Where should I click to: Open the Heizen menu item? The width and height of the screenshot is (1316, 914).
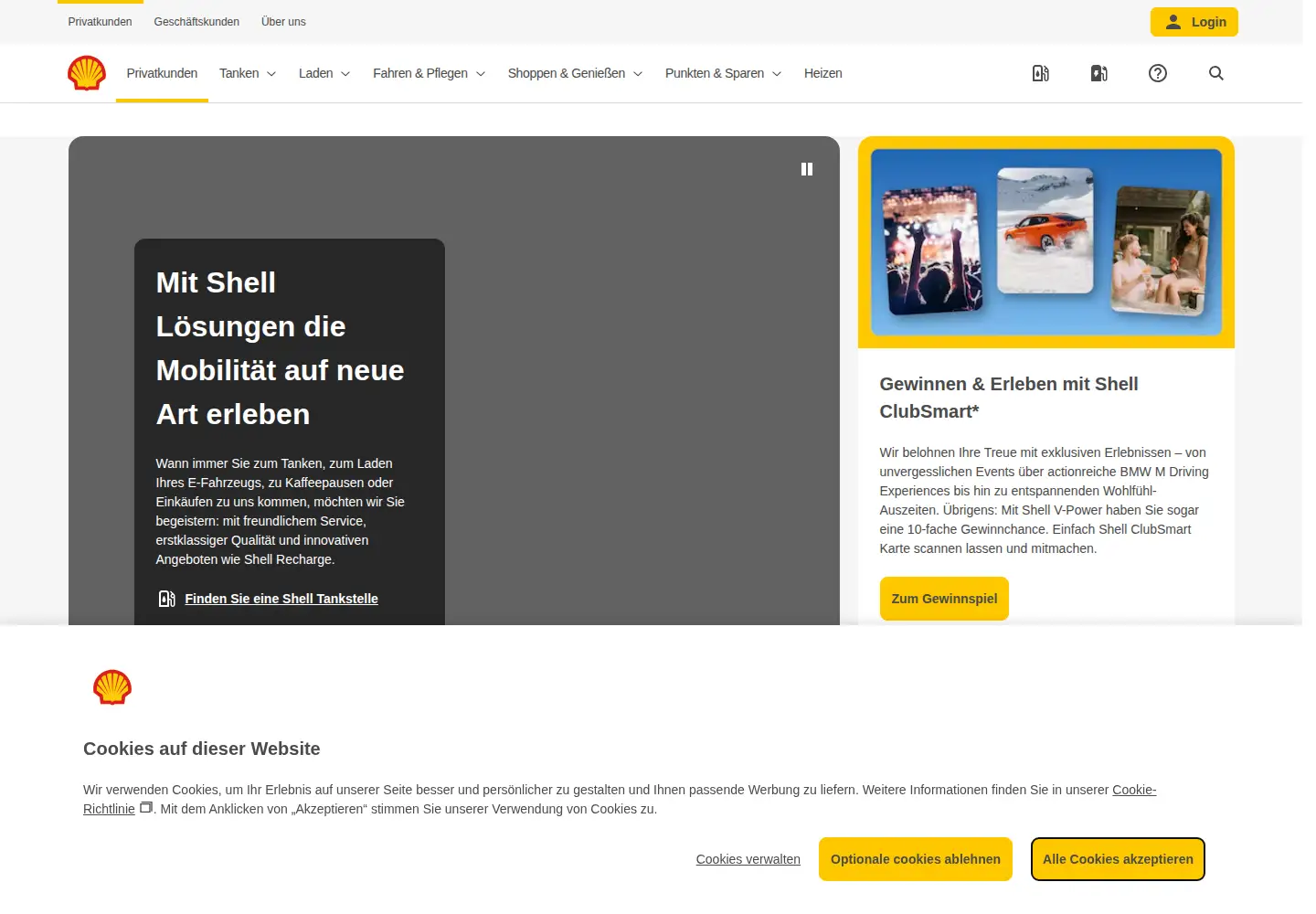tap(823, 73)
